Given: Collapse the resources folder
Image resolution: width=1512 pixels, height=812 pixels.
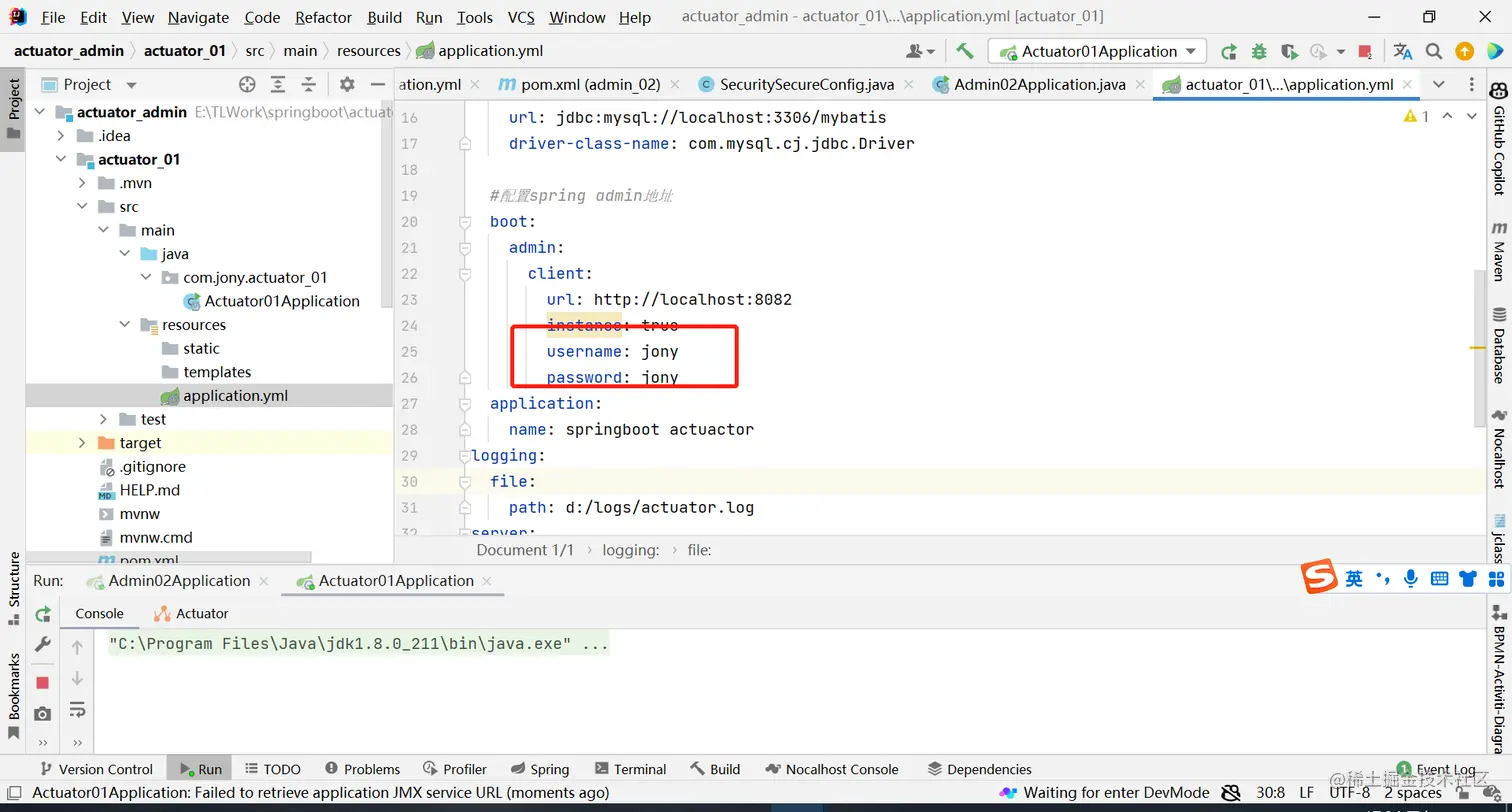Looking at the screenshot, I should point(124,325).
